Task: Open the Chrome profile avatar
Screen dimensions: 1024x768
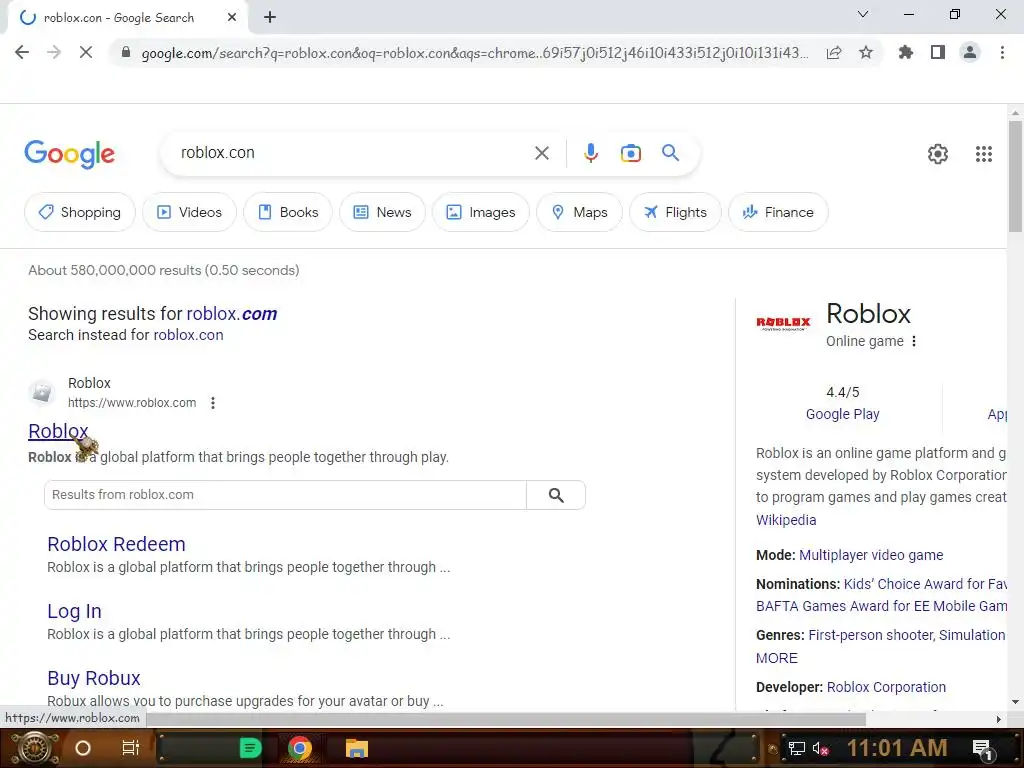Action: click(x=970, y=52)
